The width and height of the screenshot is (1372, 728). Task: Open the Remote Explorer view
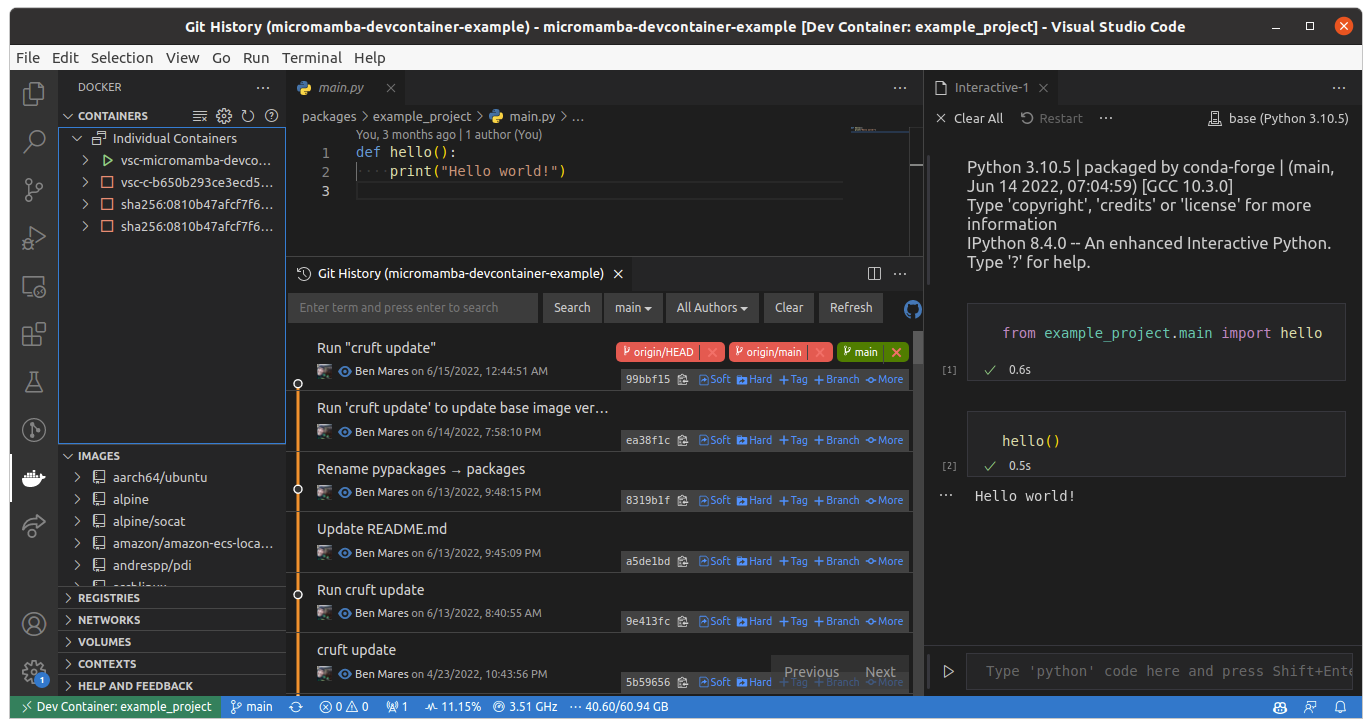coord(34,287)
